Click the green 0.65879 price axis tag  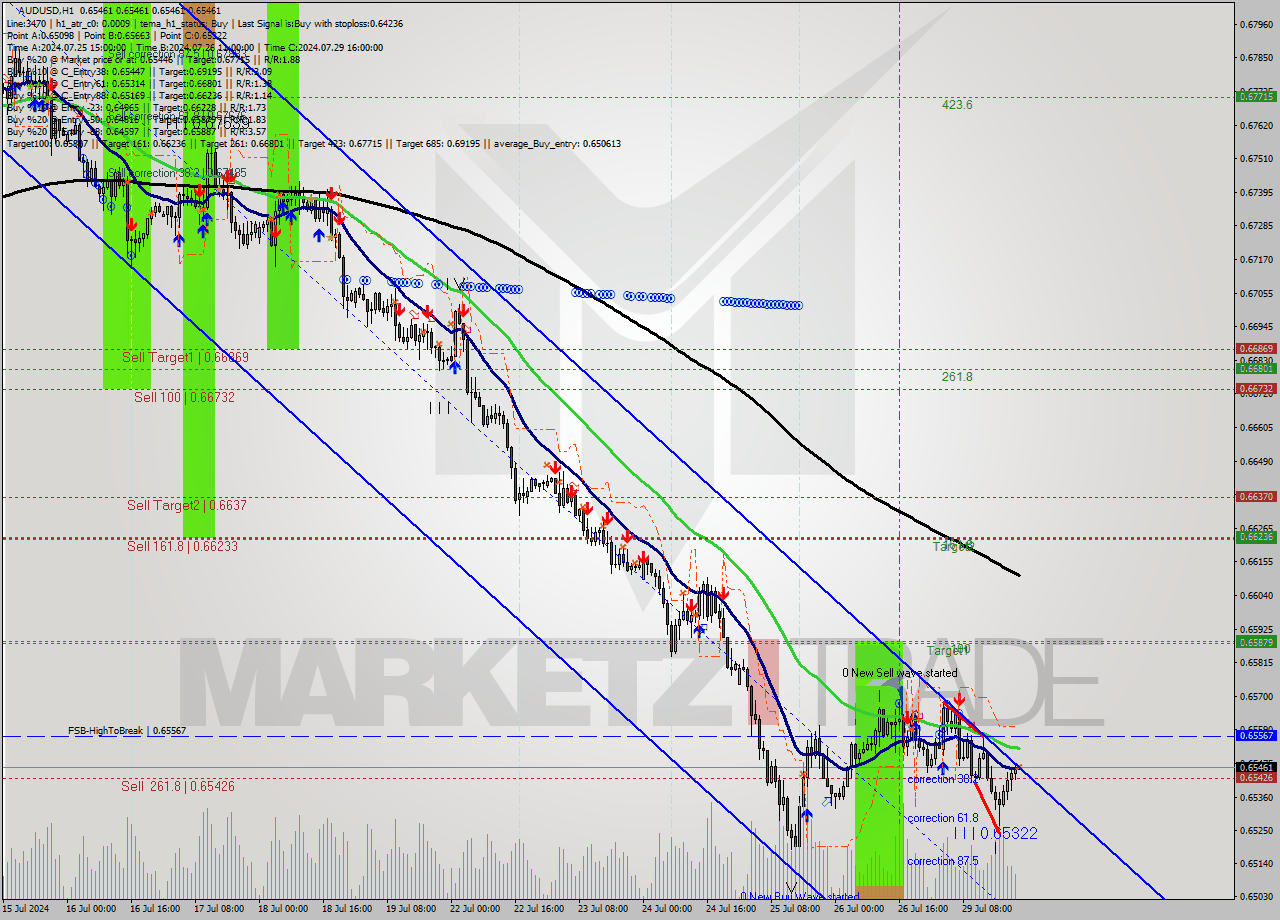tap(1255, 642)
